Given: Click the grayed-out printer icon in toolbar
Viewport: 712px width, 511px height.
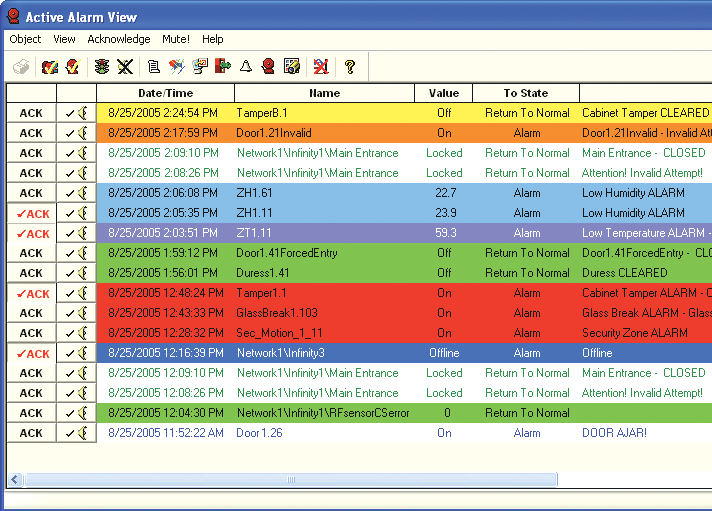Looking at the screenshot, I should (21, 67).
